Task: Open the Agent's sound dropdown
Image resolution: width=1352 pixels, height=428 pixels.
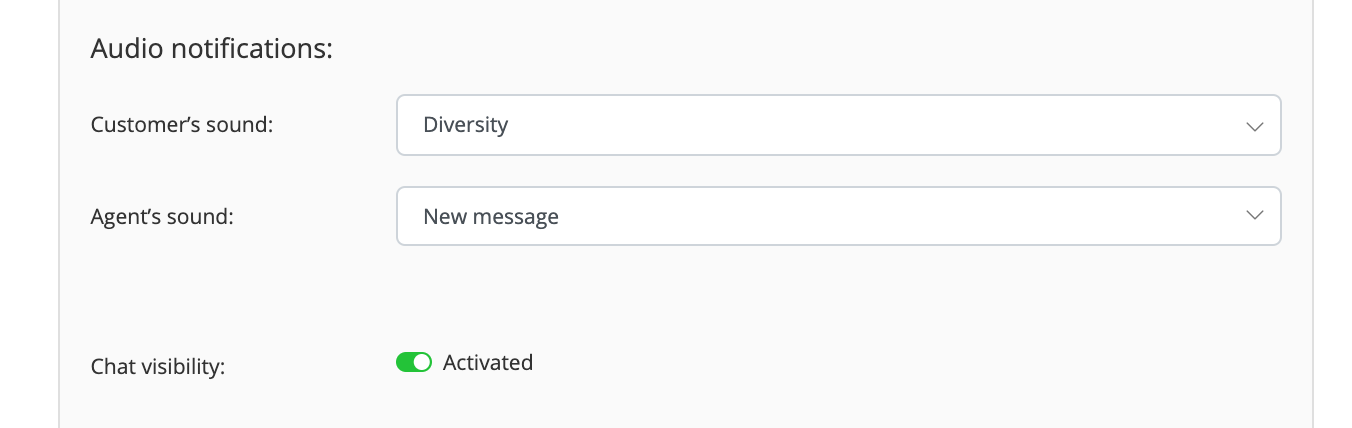Action: click(x=838, y=216)
